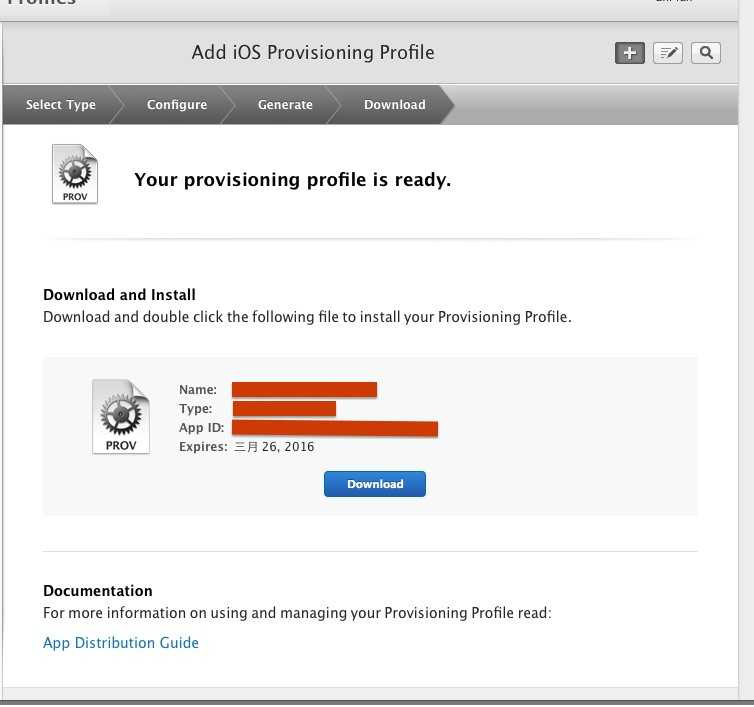Click the plus icon to add a profile
Image resolution: width=754 pixels, height=707 pixels.
629,53
